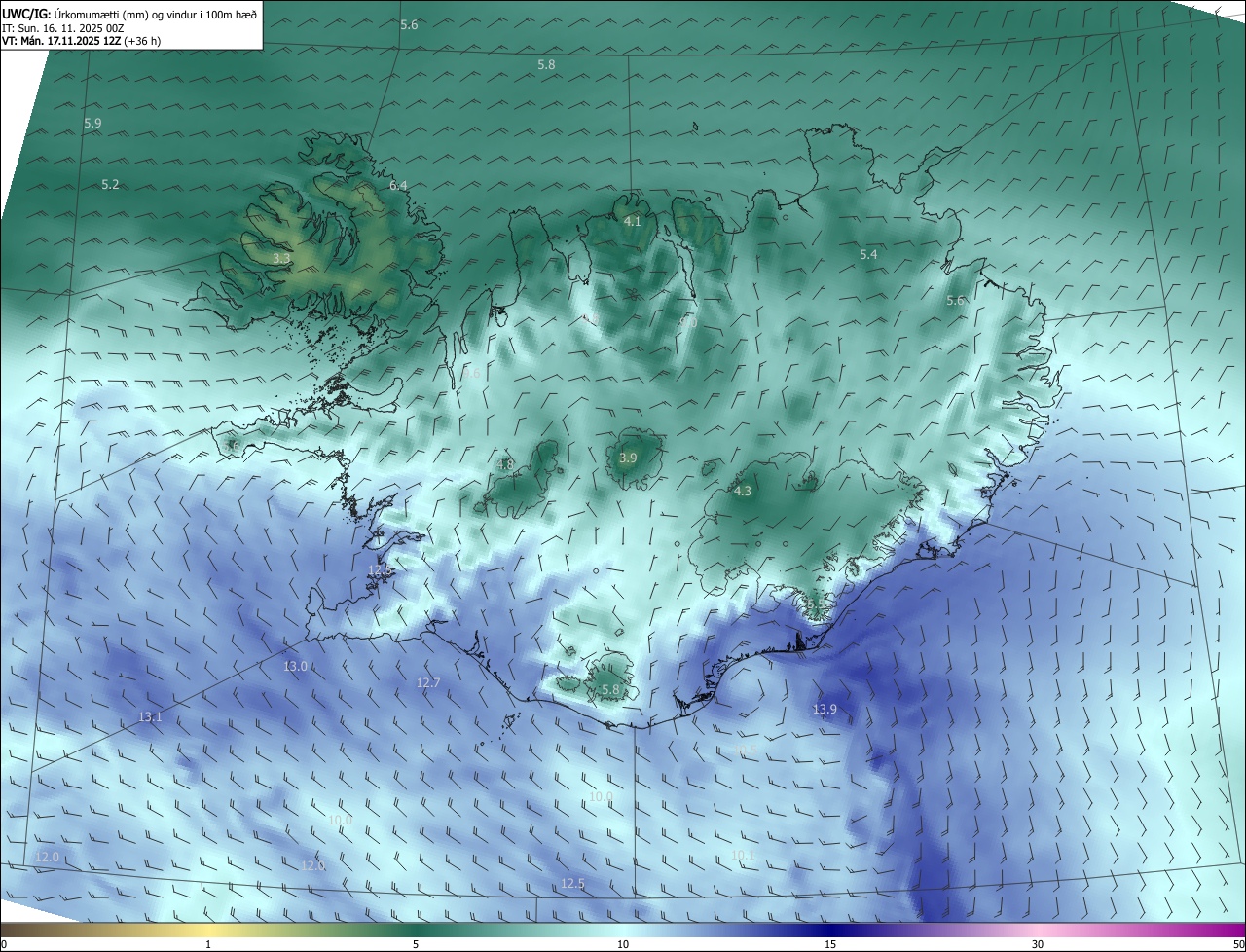Click the 13.0 value off the southwest coast
The image size is (1246, 952).
click(x=295, y=667)
